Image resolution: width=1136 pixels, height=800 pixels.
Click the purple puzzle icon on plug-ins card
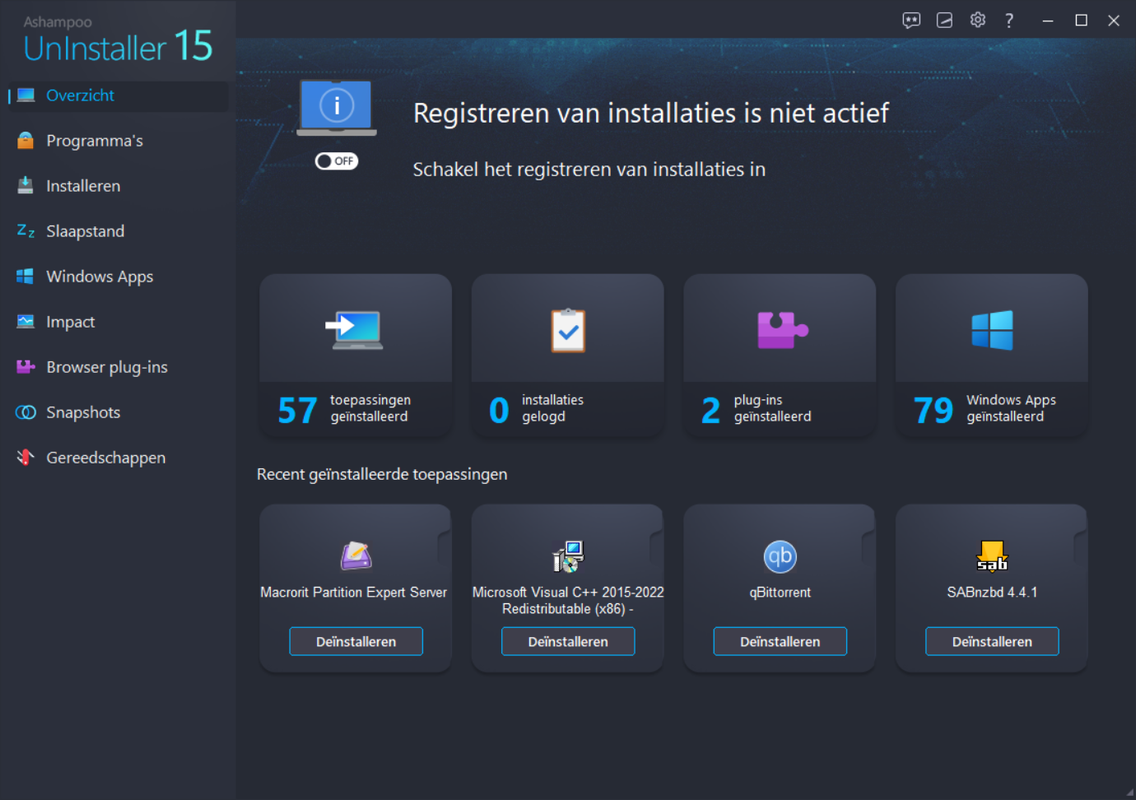(x=782, y=330)
